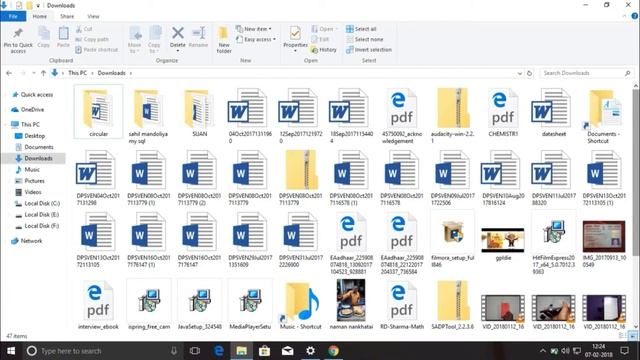Open address bar history dropdown
This screenshot has height=360, width=640.
point(520,73)
